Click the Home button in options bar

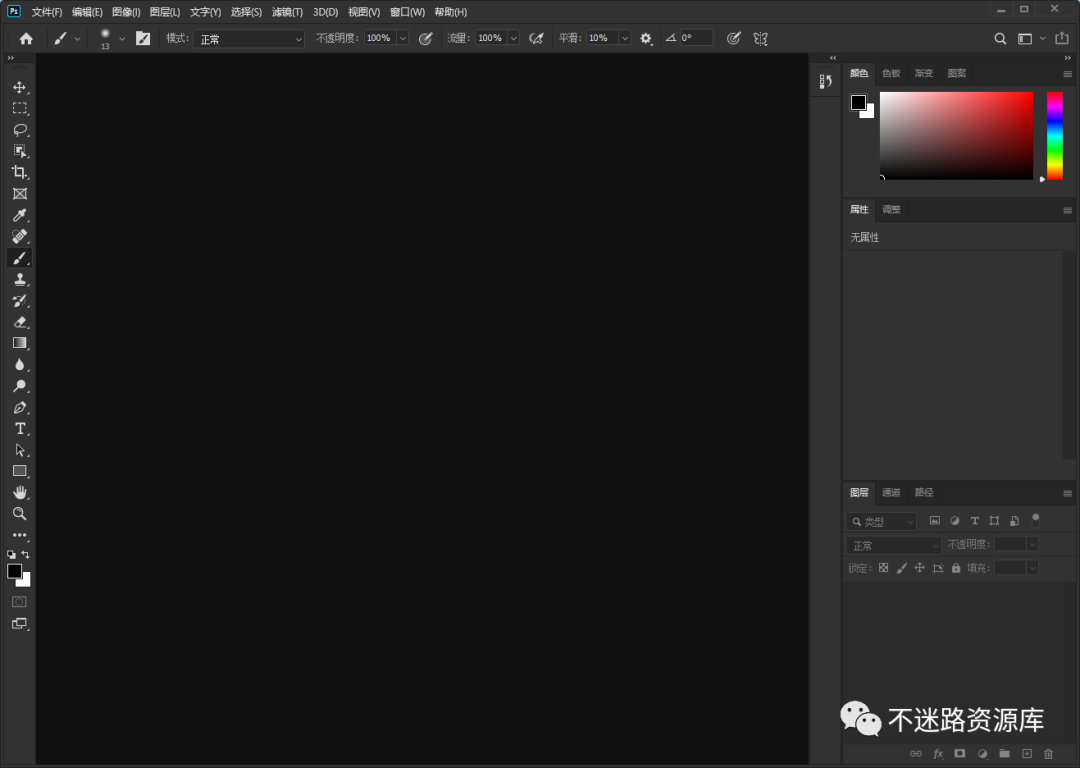point(26,38)
